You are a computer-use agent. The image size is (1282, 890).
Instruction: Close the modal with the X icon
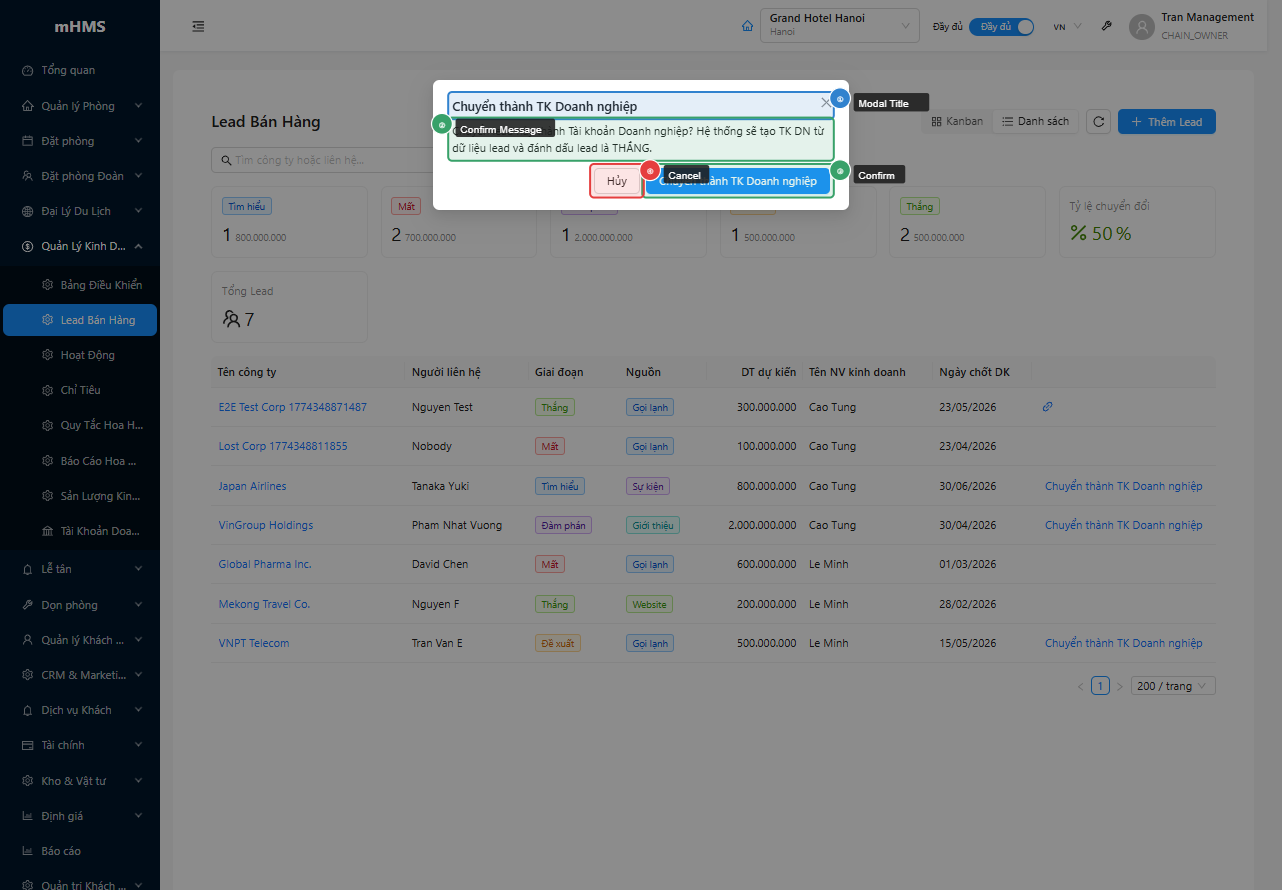[x=826, y=102]
